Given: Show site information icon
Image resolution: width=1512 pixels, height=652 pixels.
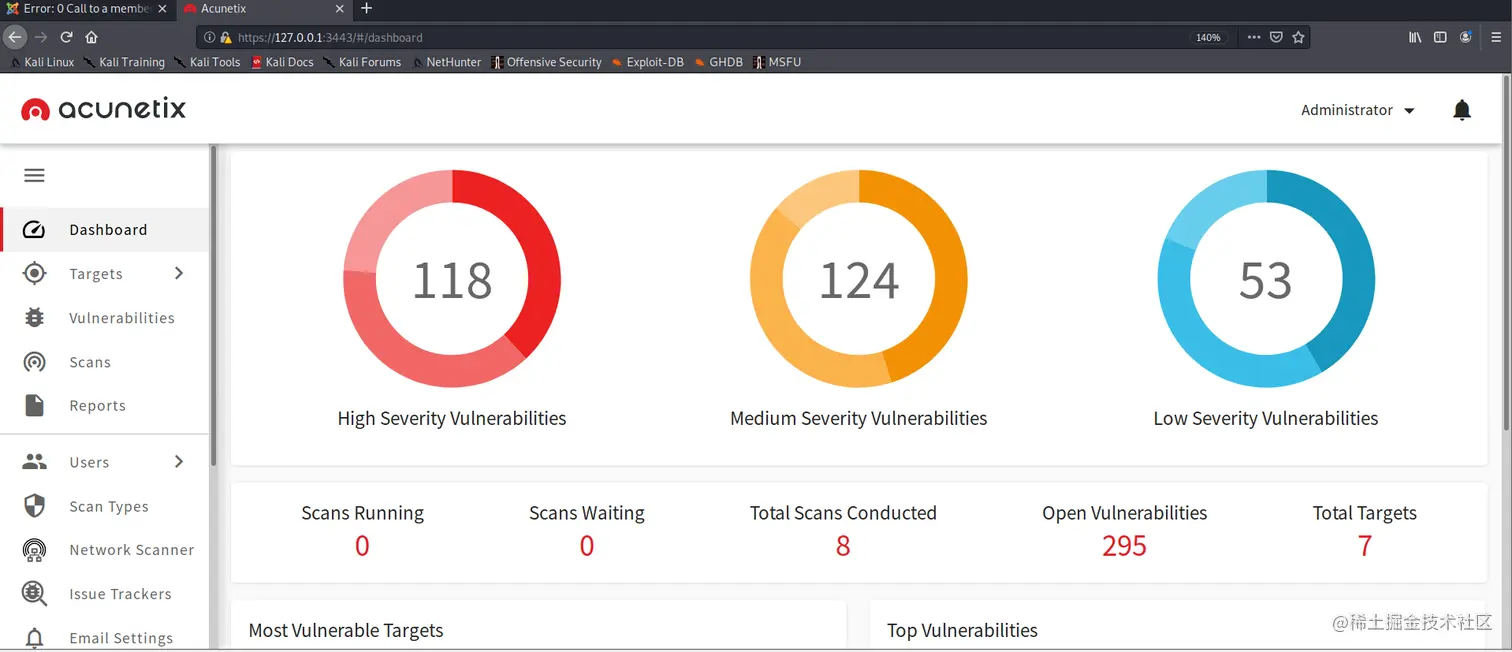Looking at the screenshot, I should 209,37.
